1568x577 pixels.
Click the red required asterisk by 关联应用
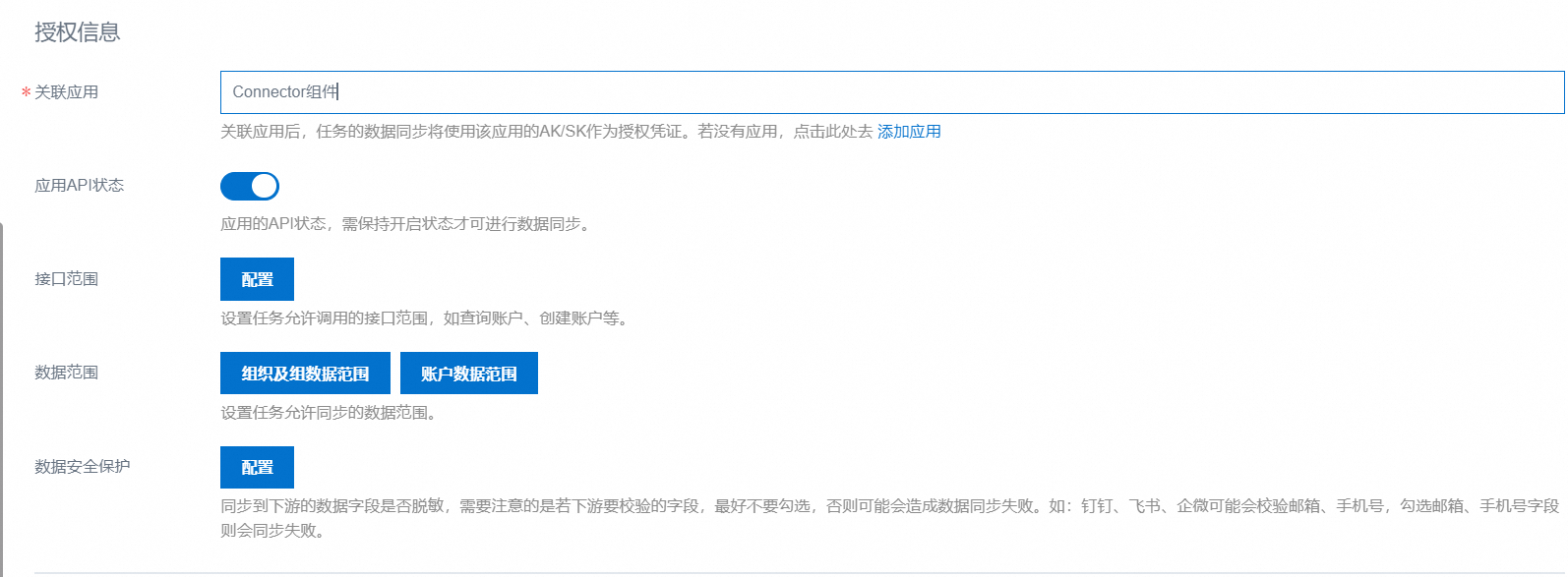click(x=27, y=93)
